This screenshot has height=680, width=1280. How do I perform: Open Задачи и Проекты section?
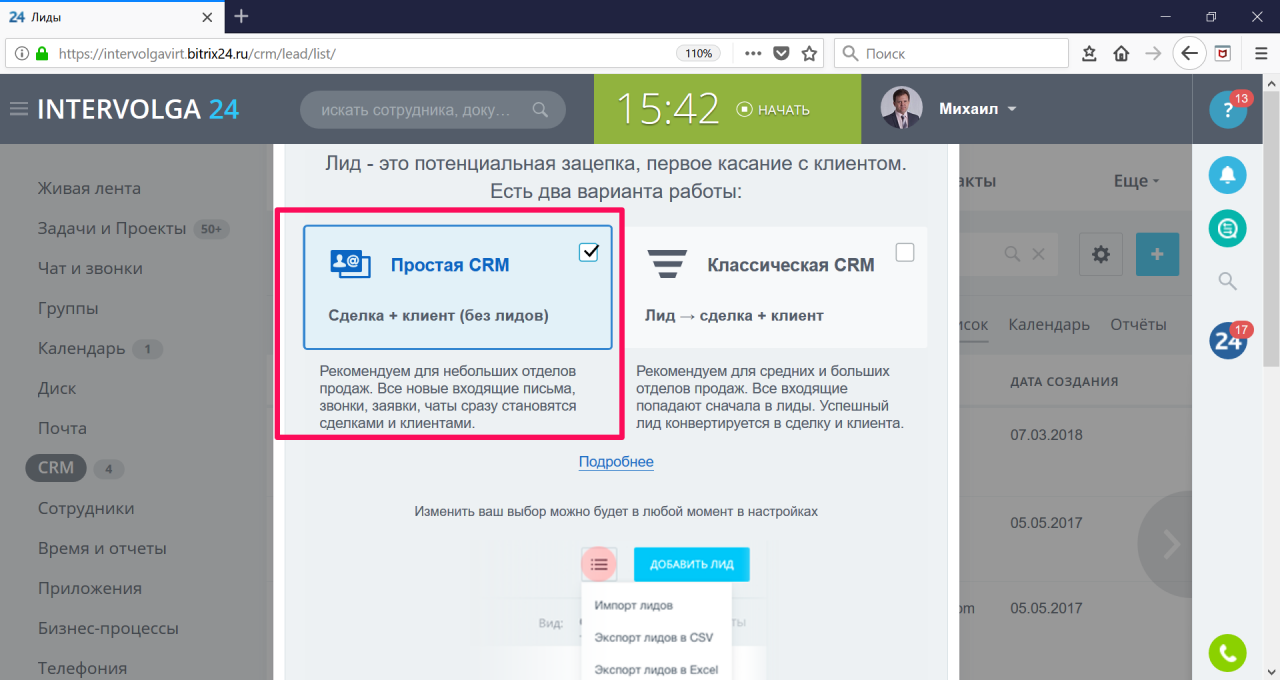point(112,228)
